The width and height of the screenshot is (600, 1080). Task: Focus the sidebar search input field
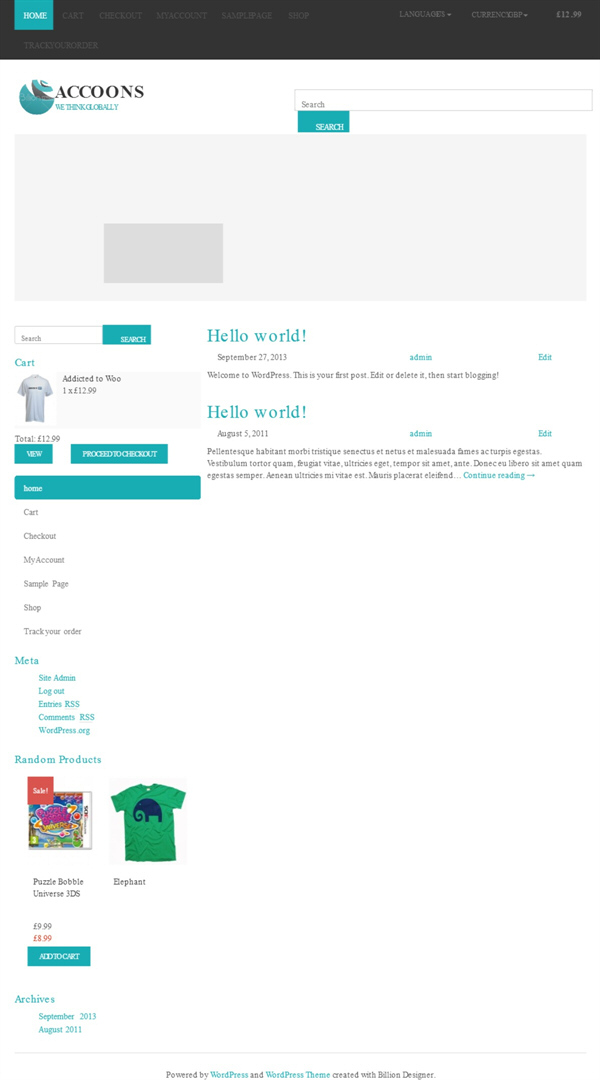59,335
